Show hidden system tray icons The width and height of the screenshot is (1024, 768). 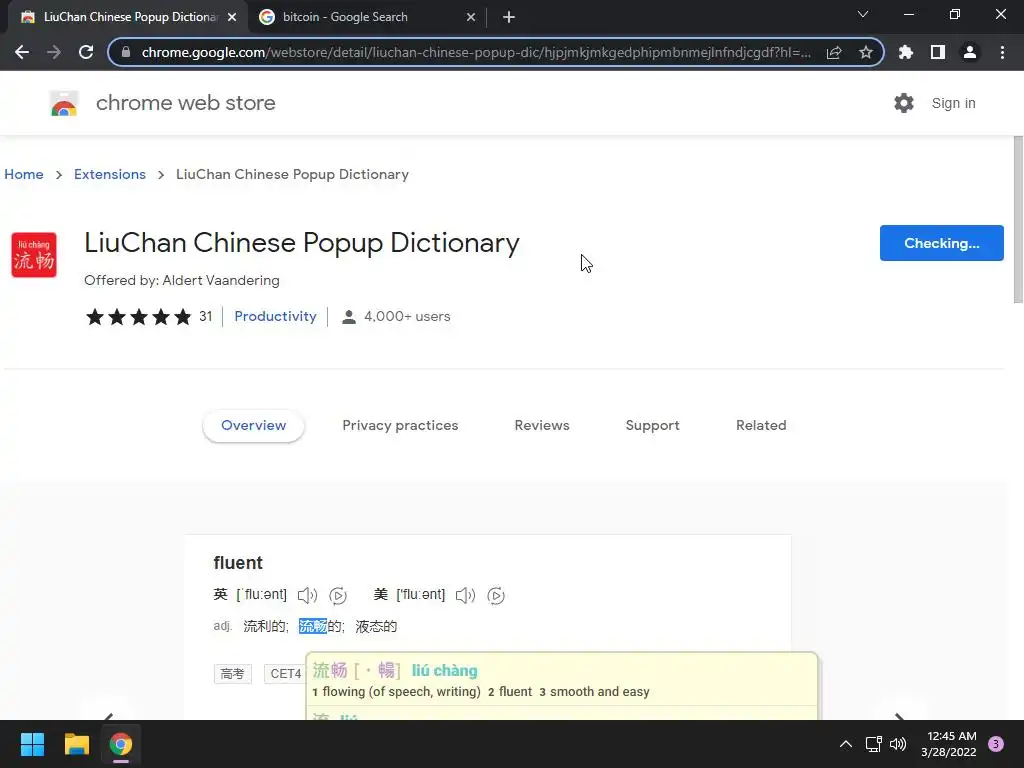point(846,744)
